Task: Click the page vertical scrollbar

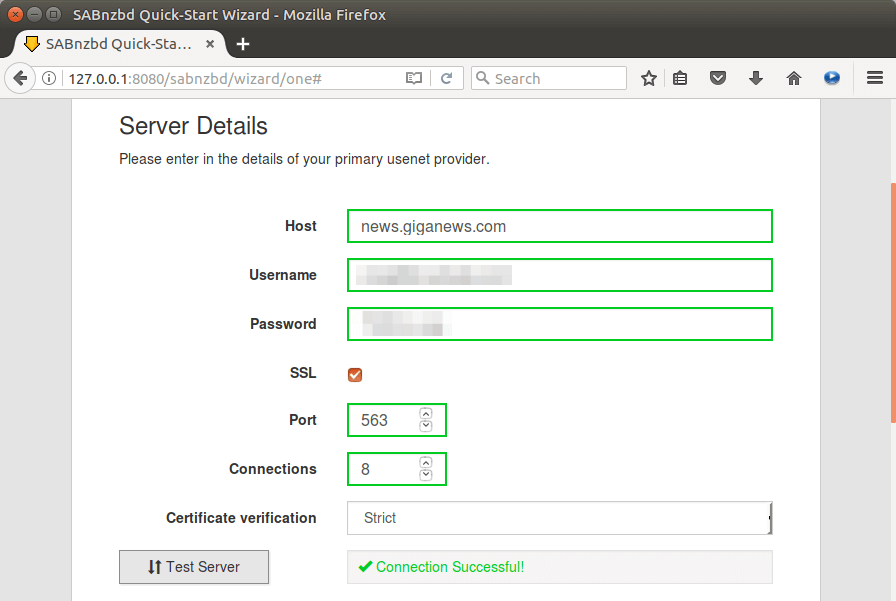Action: click(x=892, y=300)
